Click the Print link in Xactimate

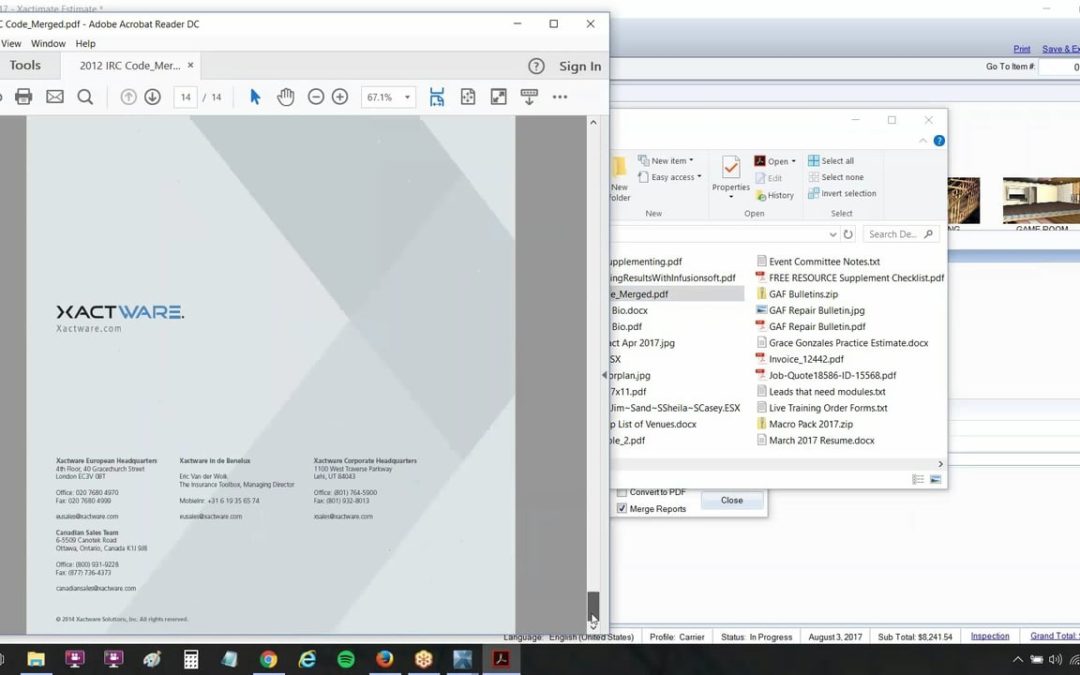(1021, 49)
